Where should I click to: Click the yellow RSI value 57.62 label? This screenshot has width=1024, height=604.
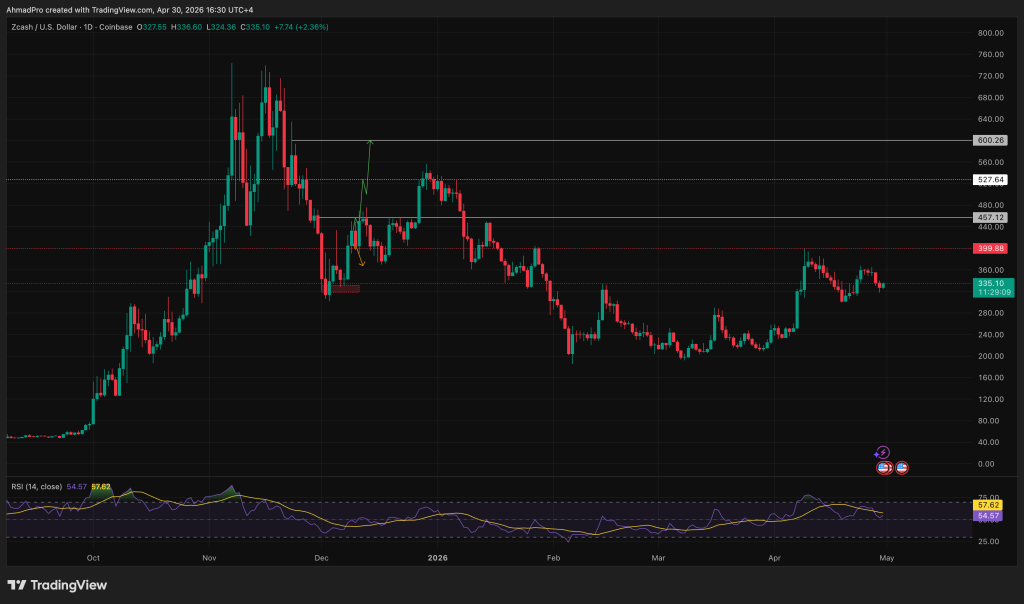(x=989, y=506)
